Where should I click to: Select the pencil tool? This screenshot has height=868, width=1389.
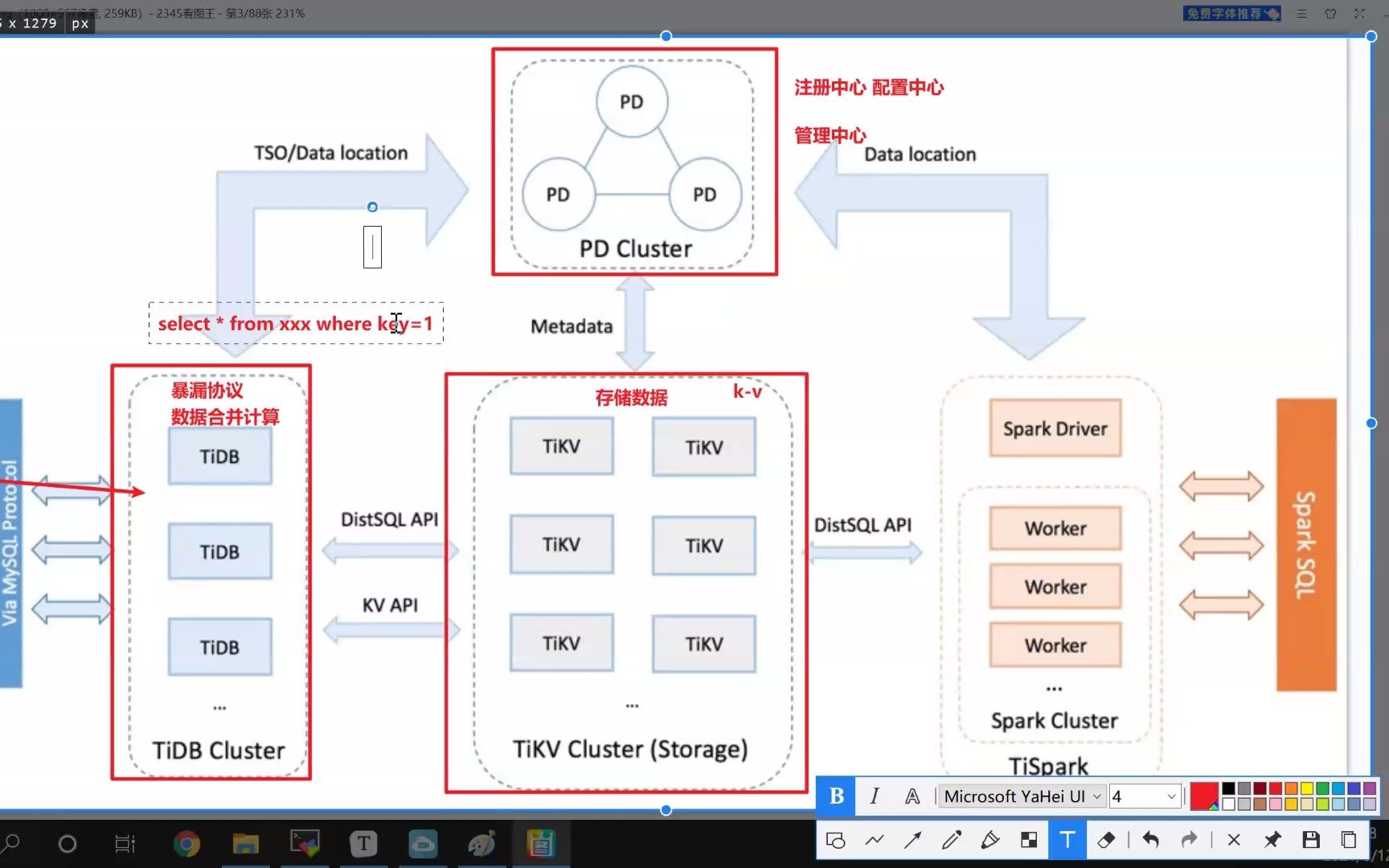(952, 840)
